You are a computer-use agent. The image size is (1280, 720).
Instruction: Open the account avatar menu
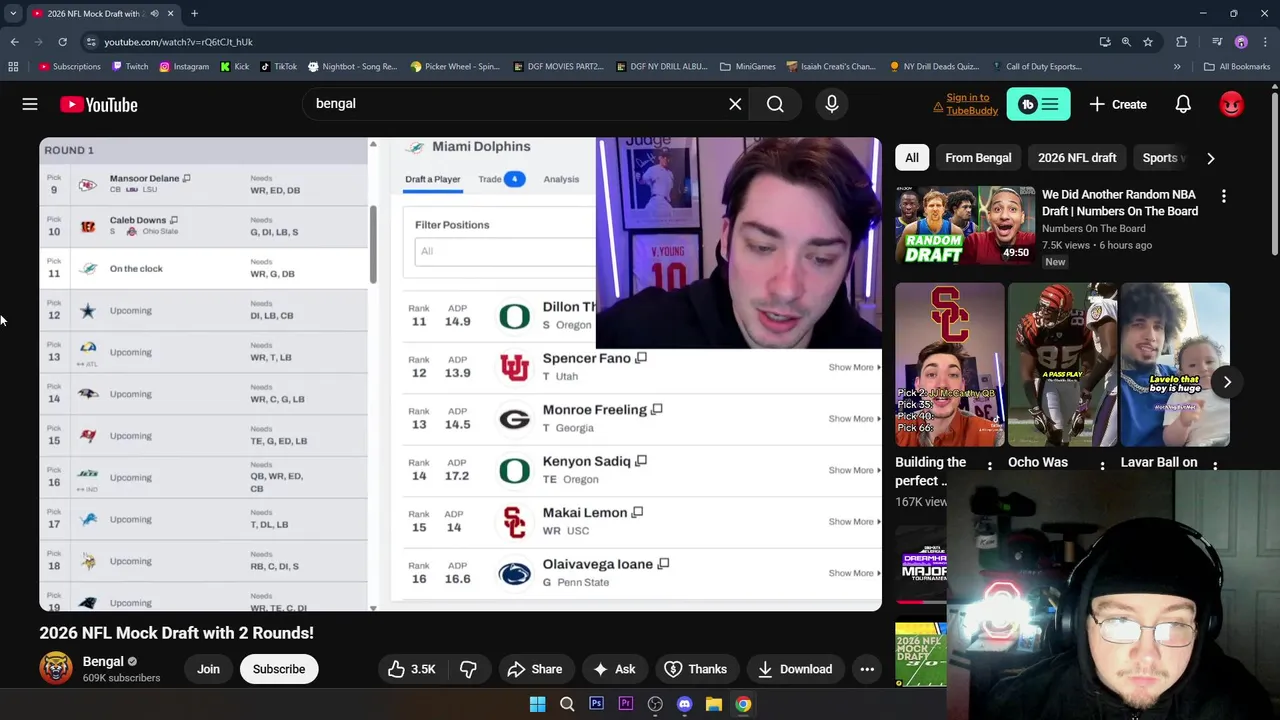click(1231, 104)
